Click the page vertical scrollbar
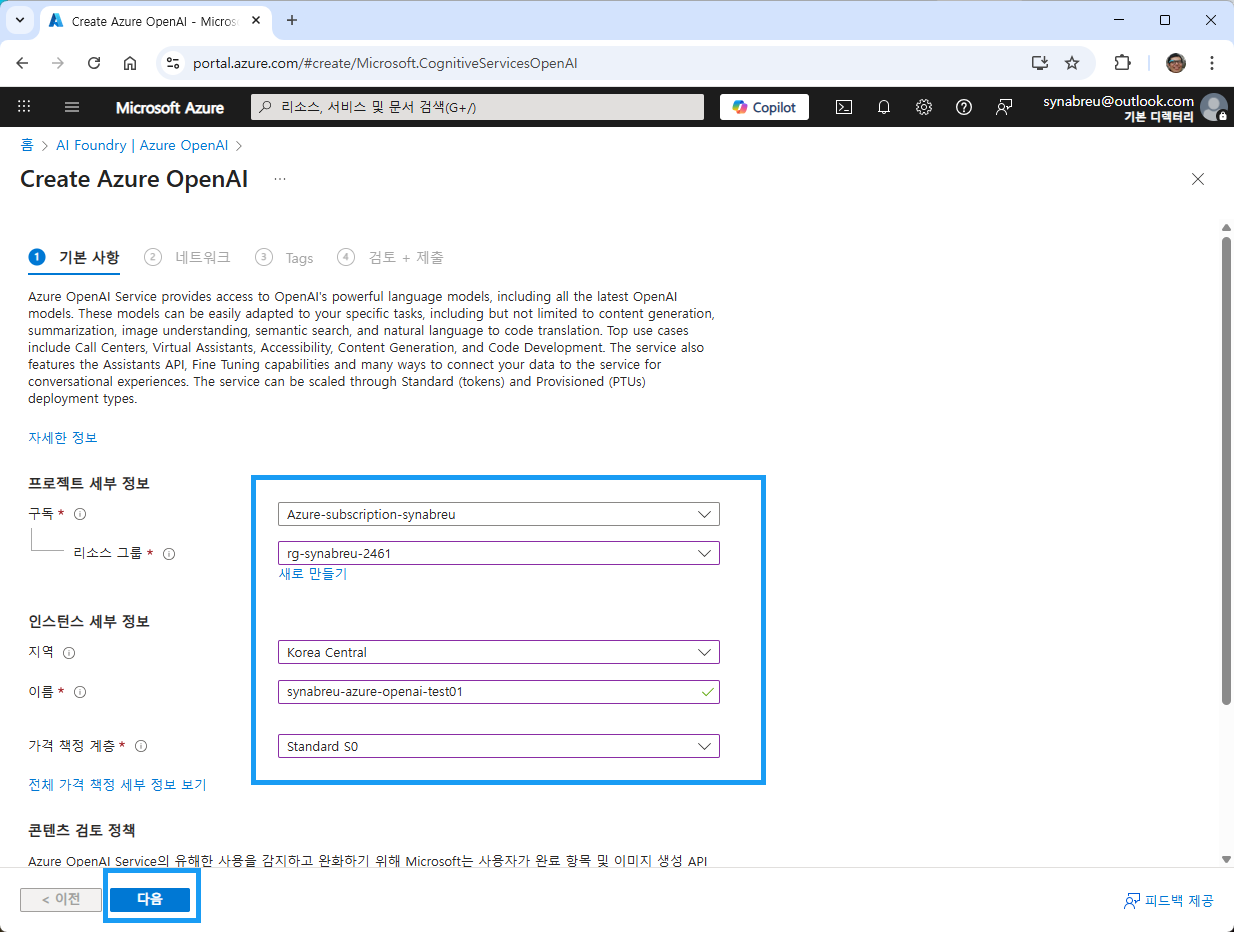 pyautogui.click(x=1226, y=470)
